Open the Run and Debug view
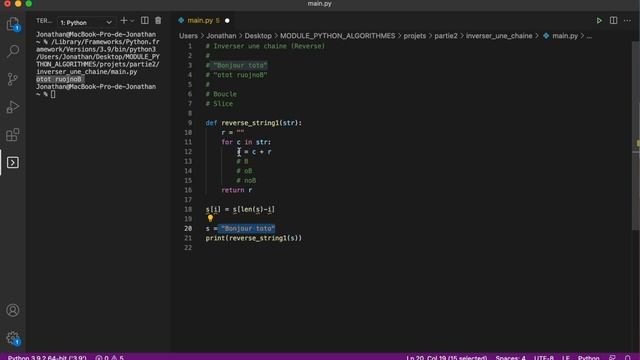Image resolution: width=640 pixels, height=360 pixels. [13, 107]
